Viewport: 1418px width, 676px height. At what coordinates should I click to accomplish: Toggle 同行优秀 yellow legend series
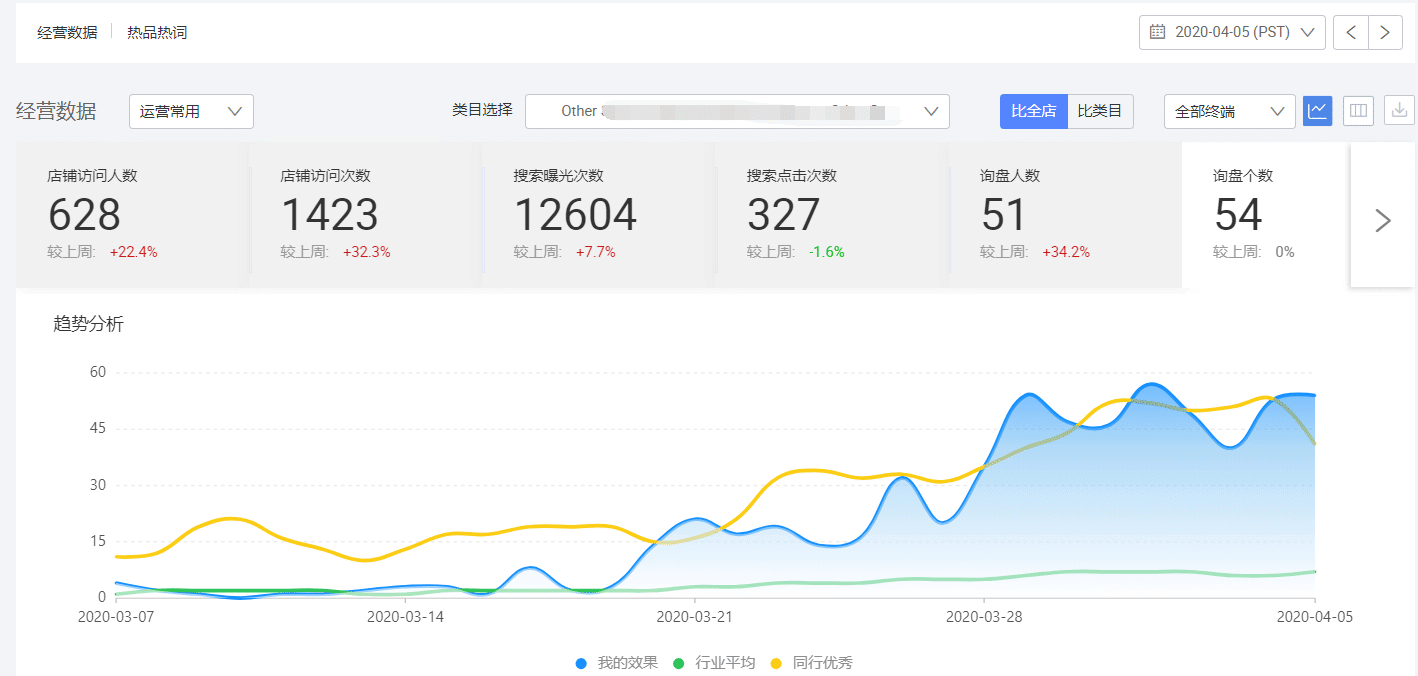point(811,663)
